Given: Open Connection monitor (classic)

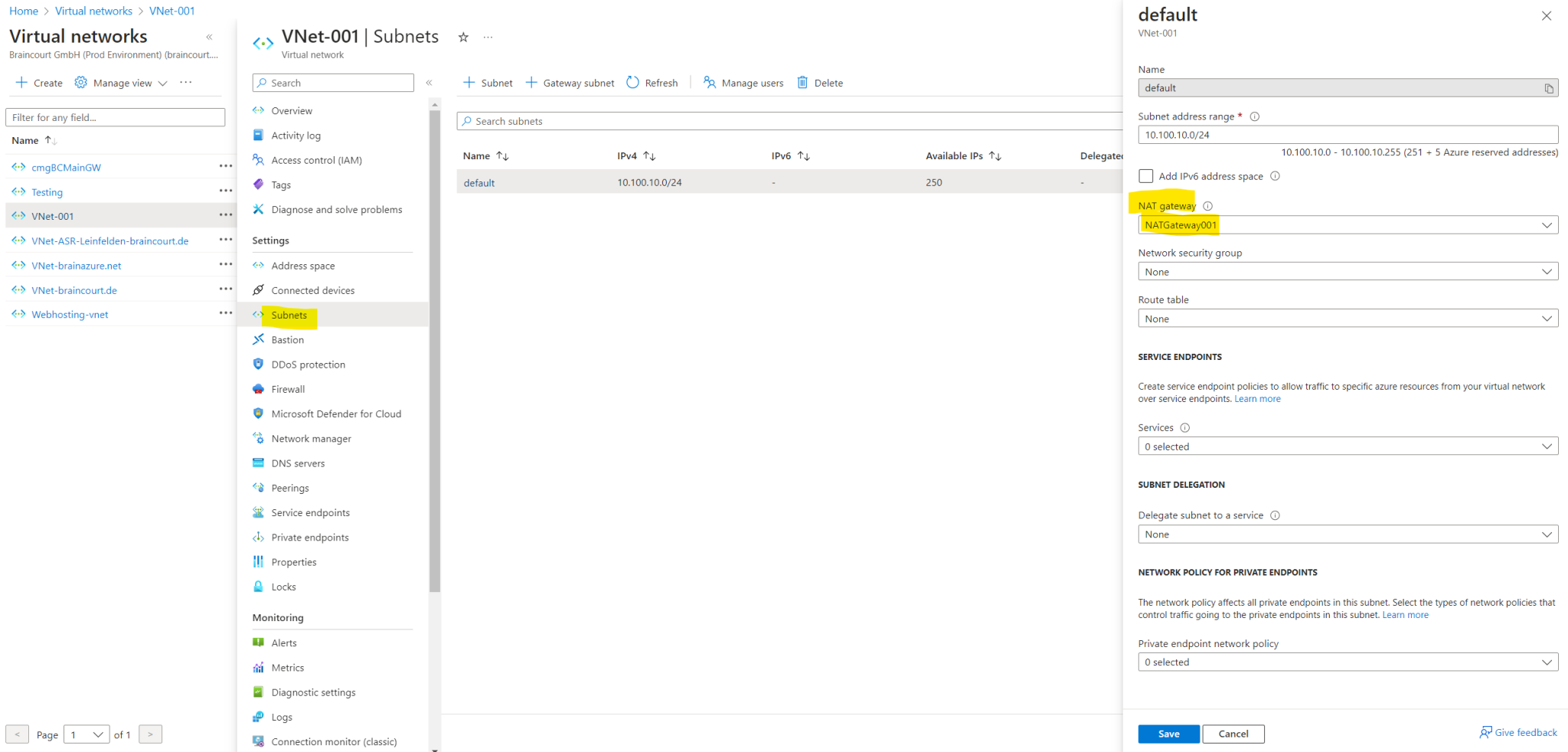Looking at the screenshot, I should pos(335,741).
